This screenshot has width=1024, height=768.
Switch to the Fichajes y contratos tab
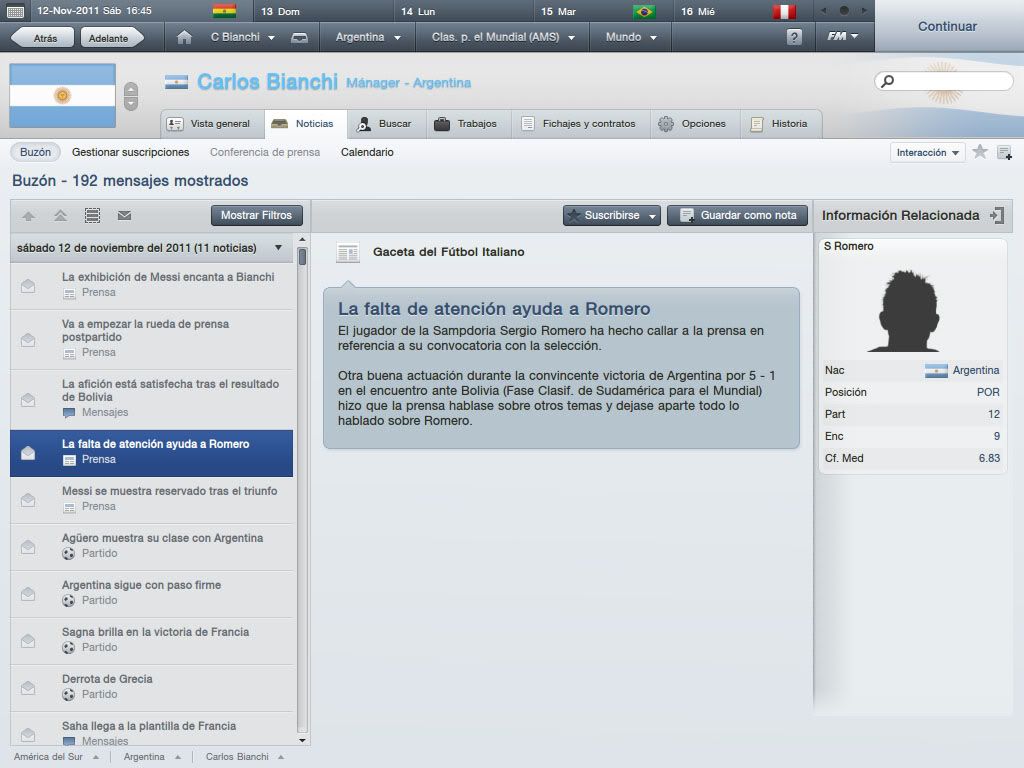[x=579, y=123]
